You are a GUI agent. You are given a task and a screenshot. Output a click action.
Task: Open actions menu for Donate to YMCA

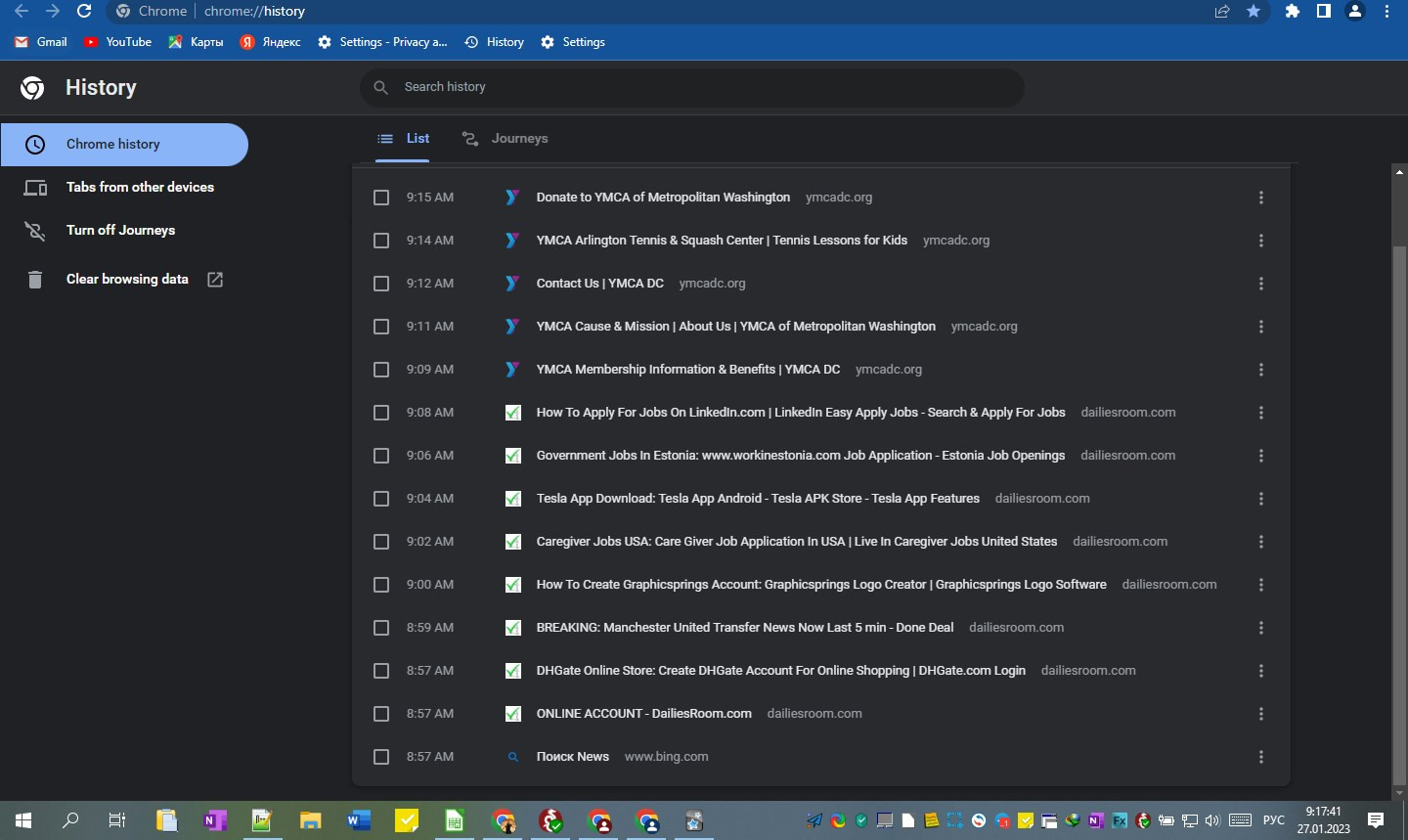1261,198
